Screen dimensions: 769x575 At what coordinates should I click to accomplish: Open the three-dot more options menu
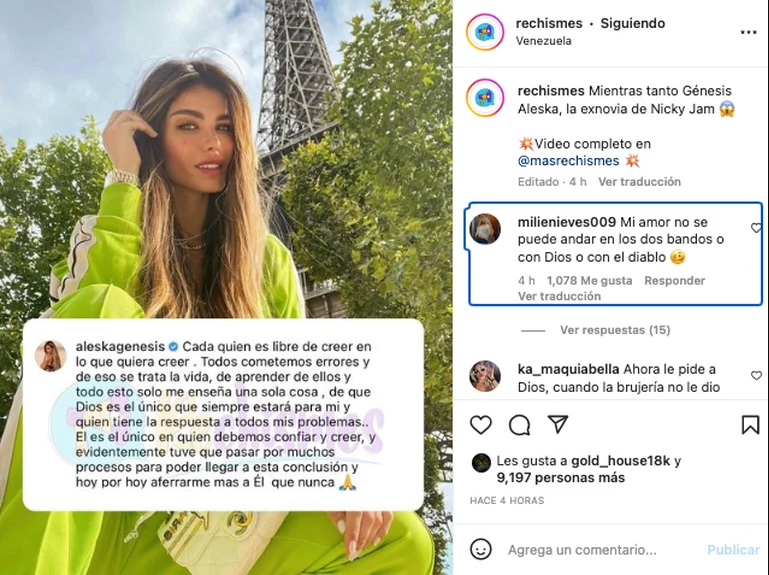748,32
